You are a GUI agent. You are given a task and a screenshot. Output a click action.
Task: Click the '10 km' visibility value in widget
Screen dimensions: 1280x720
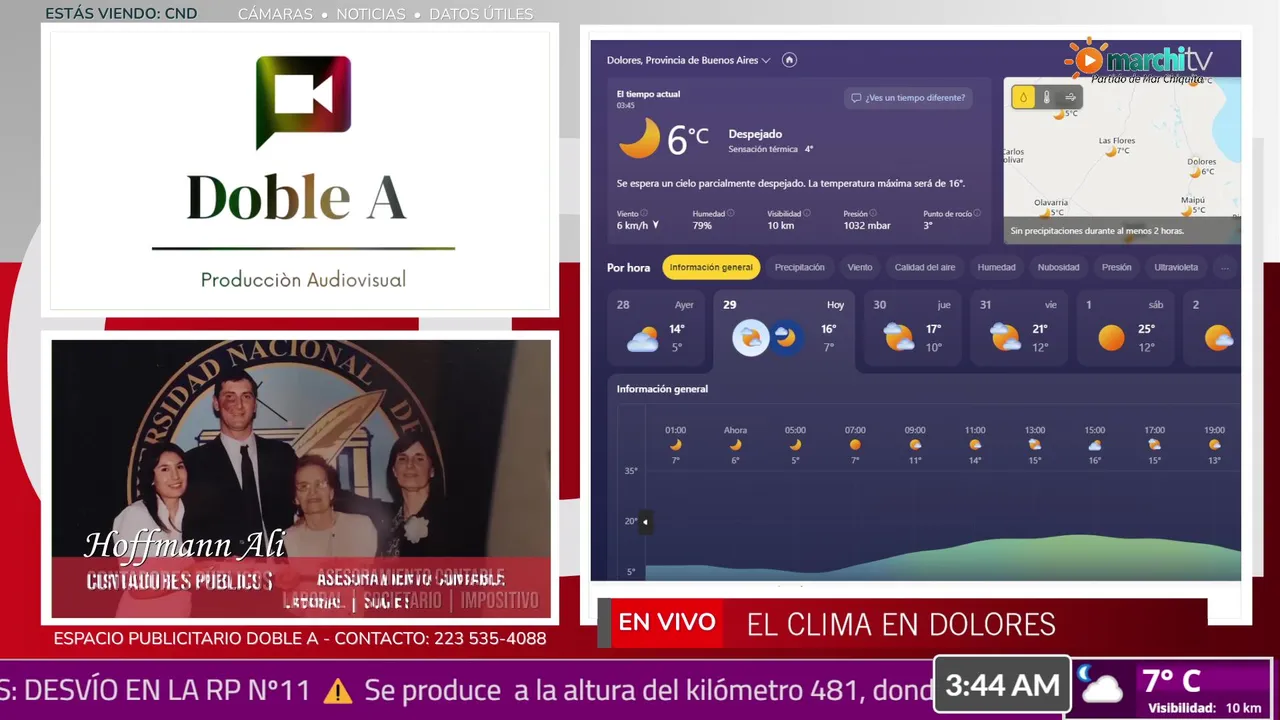click(780, 226)
